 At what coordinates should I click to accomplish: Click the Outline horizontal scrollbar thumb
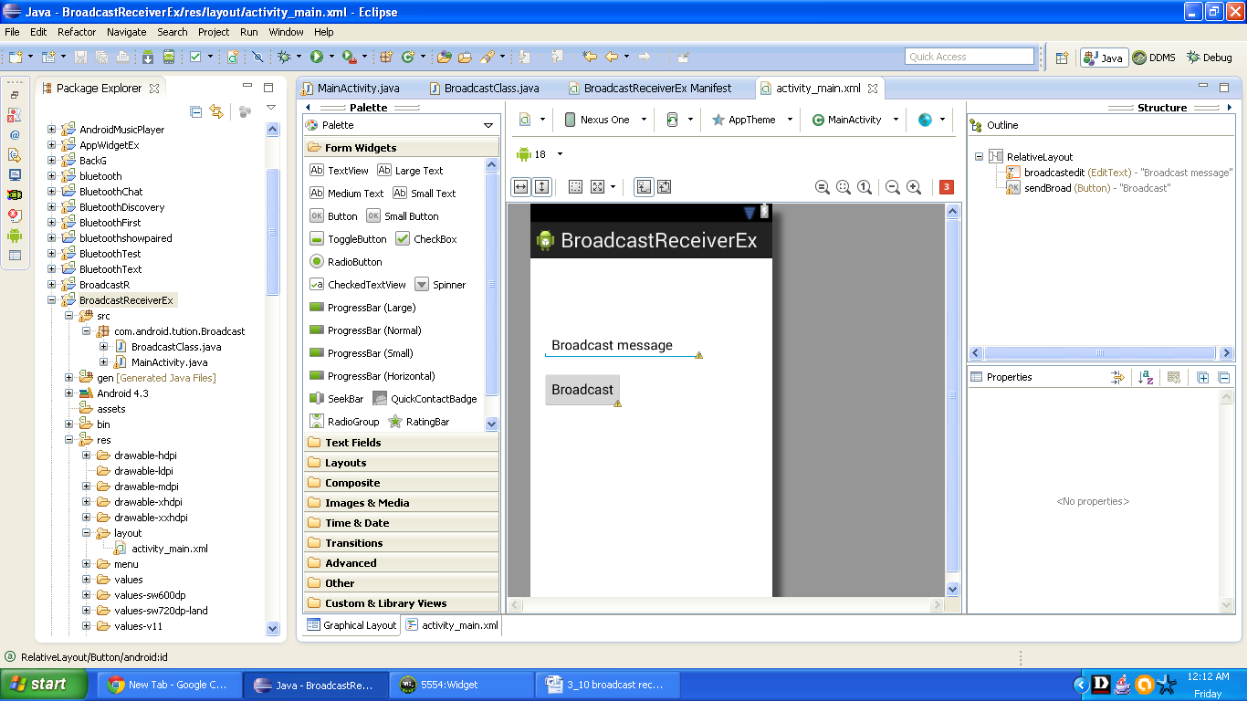point(1099,353)
